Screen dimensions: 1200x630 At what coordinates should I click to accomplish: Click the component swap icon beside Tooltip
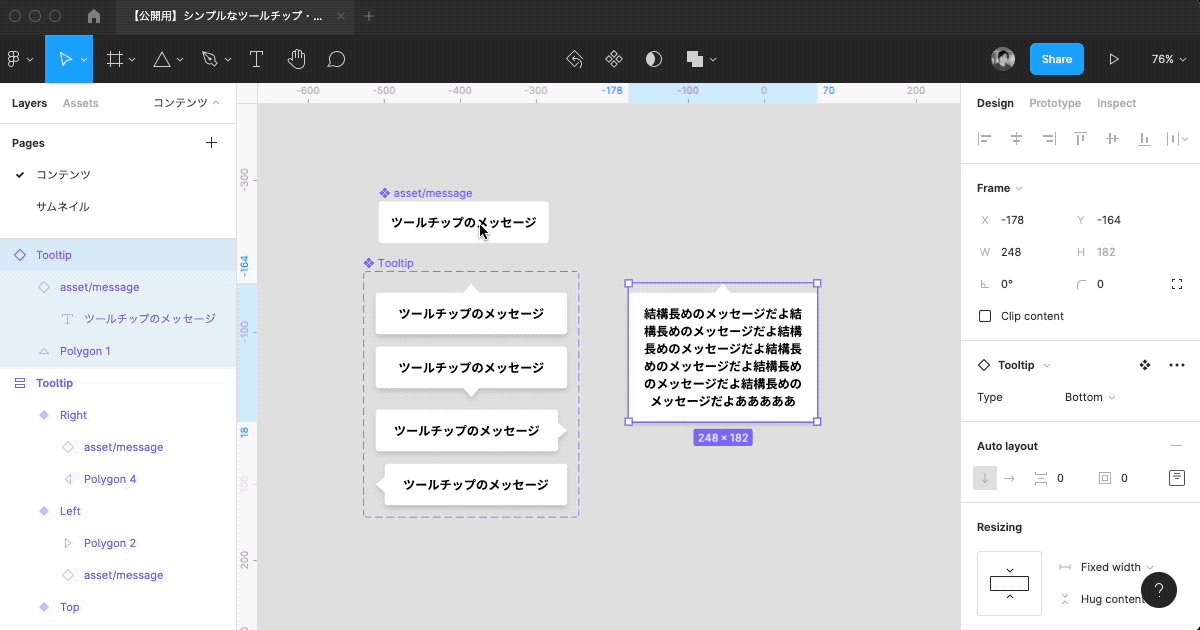pyautogui.click(x=1145, y=365)
